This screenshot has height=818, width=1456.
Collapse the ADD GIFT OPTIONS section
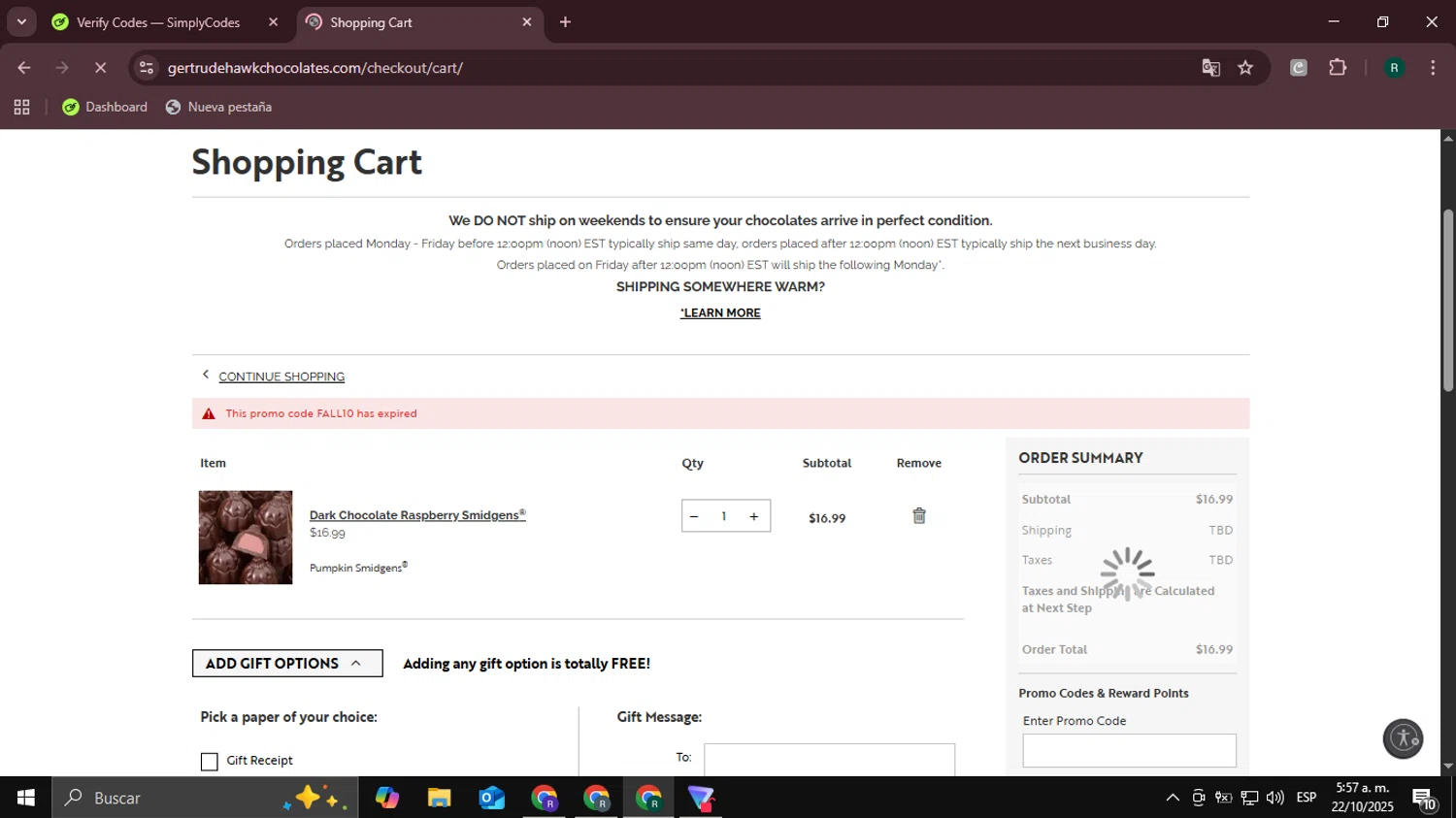pyautogui.click(x=287, y=664)
